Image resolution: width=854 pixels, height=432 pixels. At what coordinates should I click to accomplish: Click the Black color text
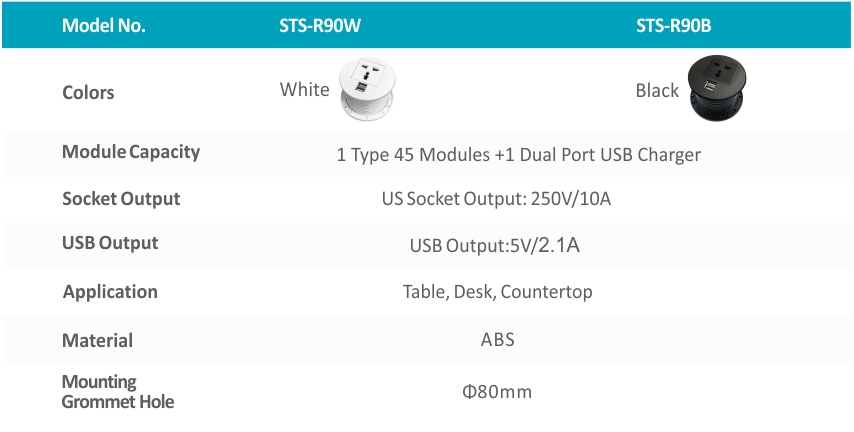[x=657, y=90]
